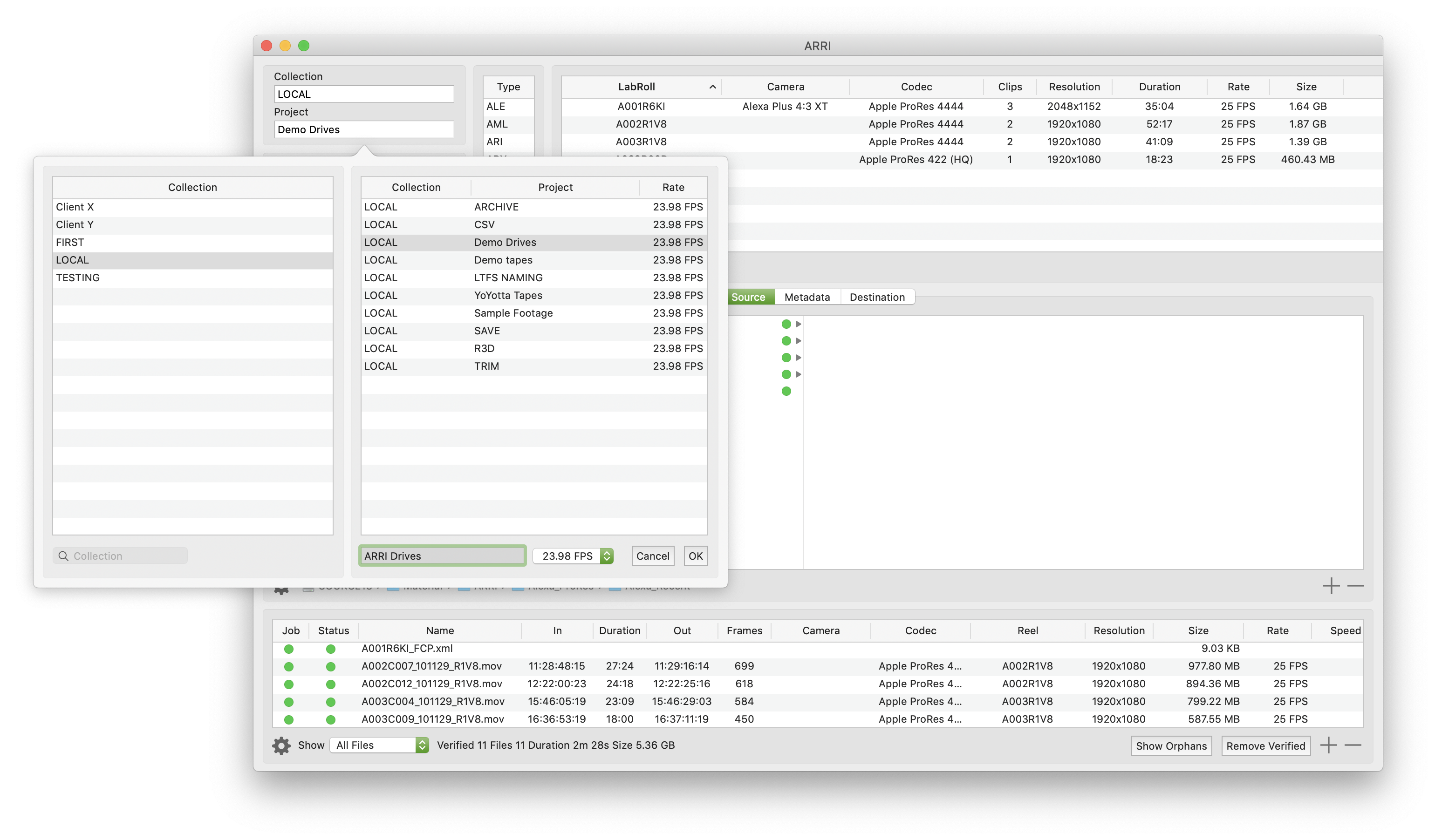Screen dimensions: 1435x840
Task: Expand the third Source tree item
Action: tap(799, 358)
